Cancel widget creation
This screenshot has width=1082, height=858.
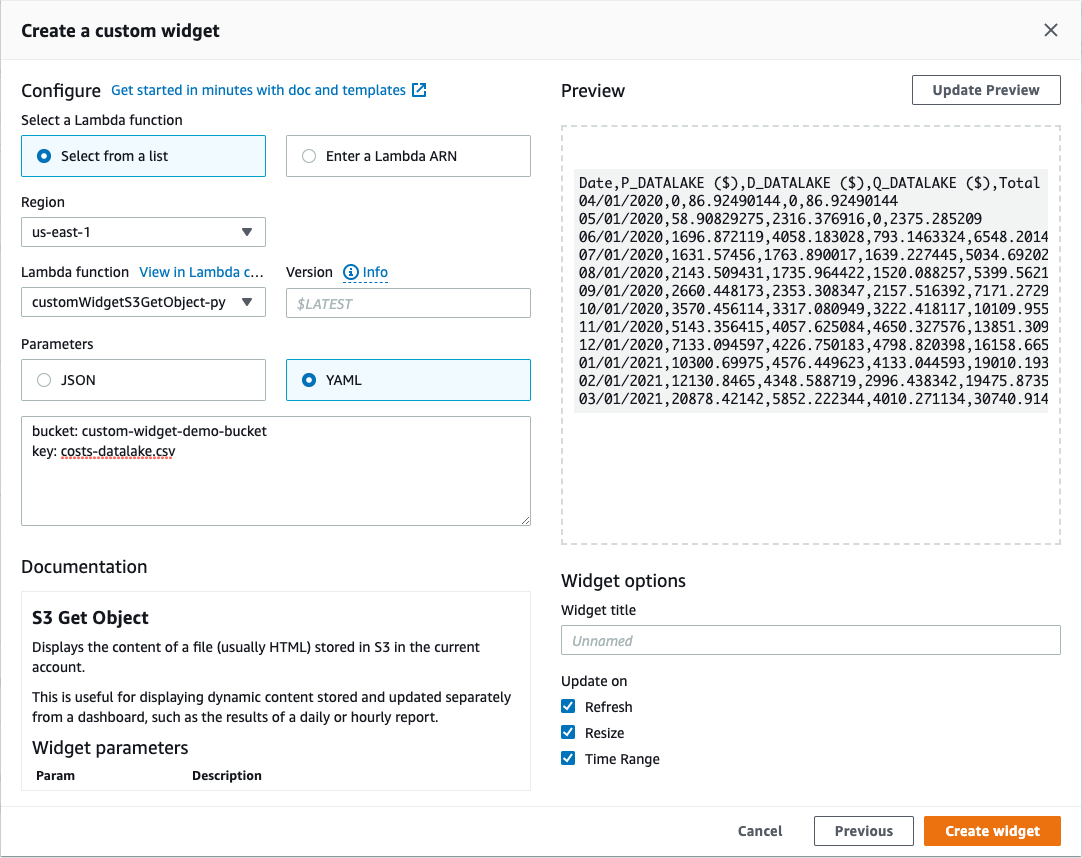(x=759, y=830)
